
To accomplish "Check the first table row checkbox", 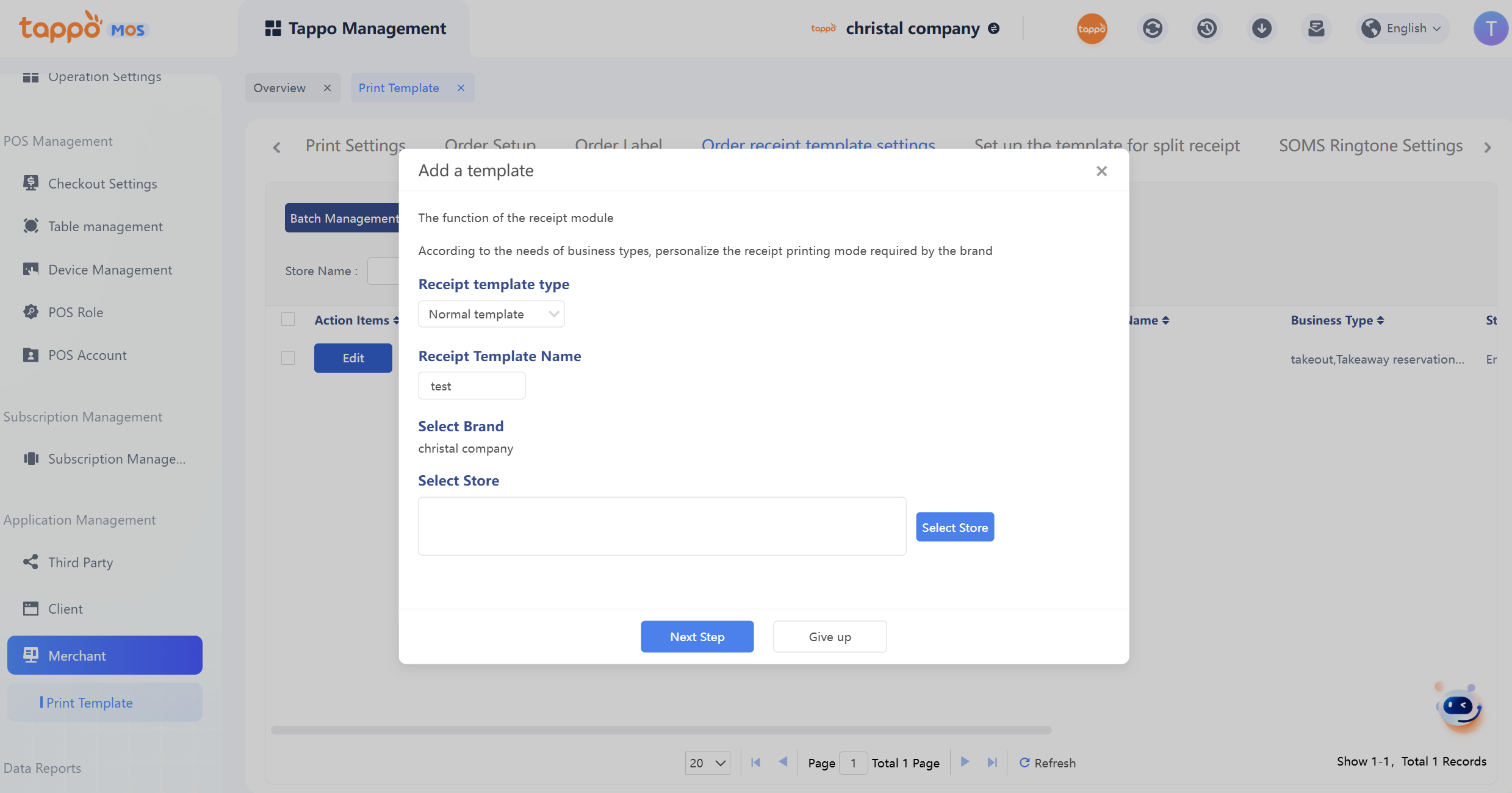I will point(288,358).
